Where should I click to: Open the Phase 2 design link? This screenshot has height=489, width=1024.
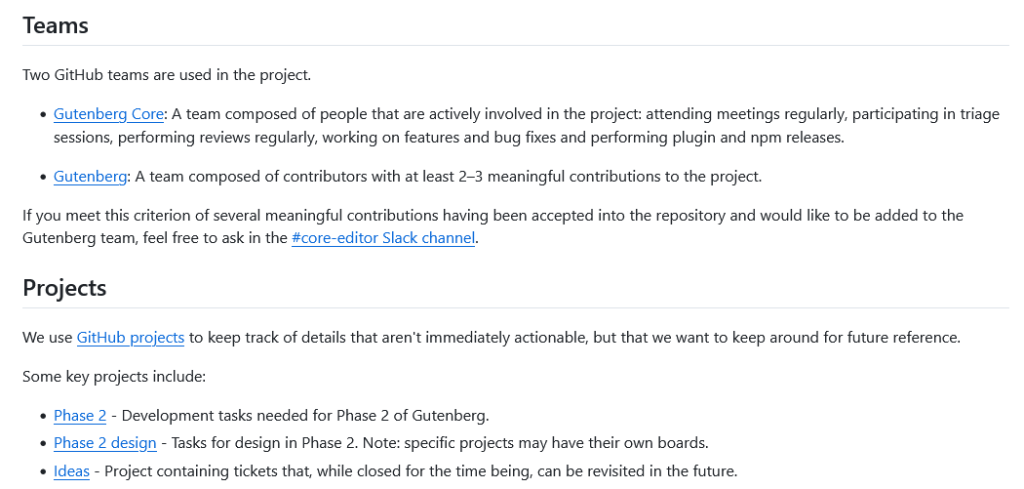(x=105, y=443)
